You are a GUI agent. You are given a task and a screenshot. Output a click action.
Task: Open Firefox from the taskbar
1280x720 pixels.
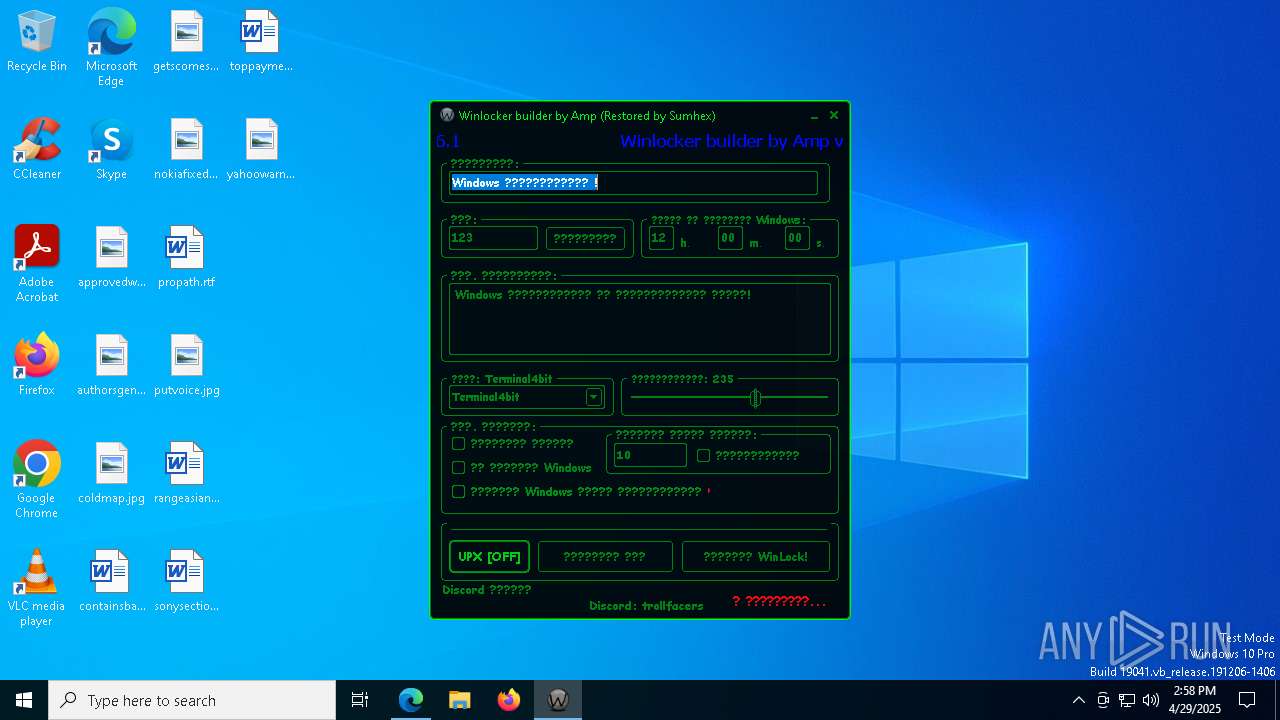tap(508, 700)
